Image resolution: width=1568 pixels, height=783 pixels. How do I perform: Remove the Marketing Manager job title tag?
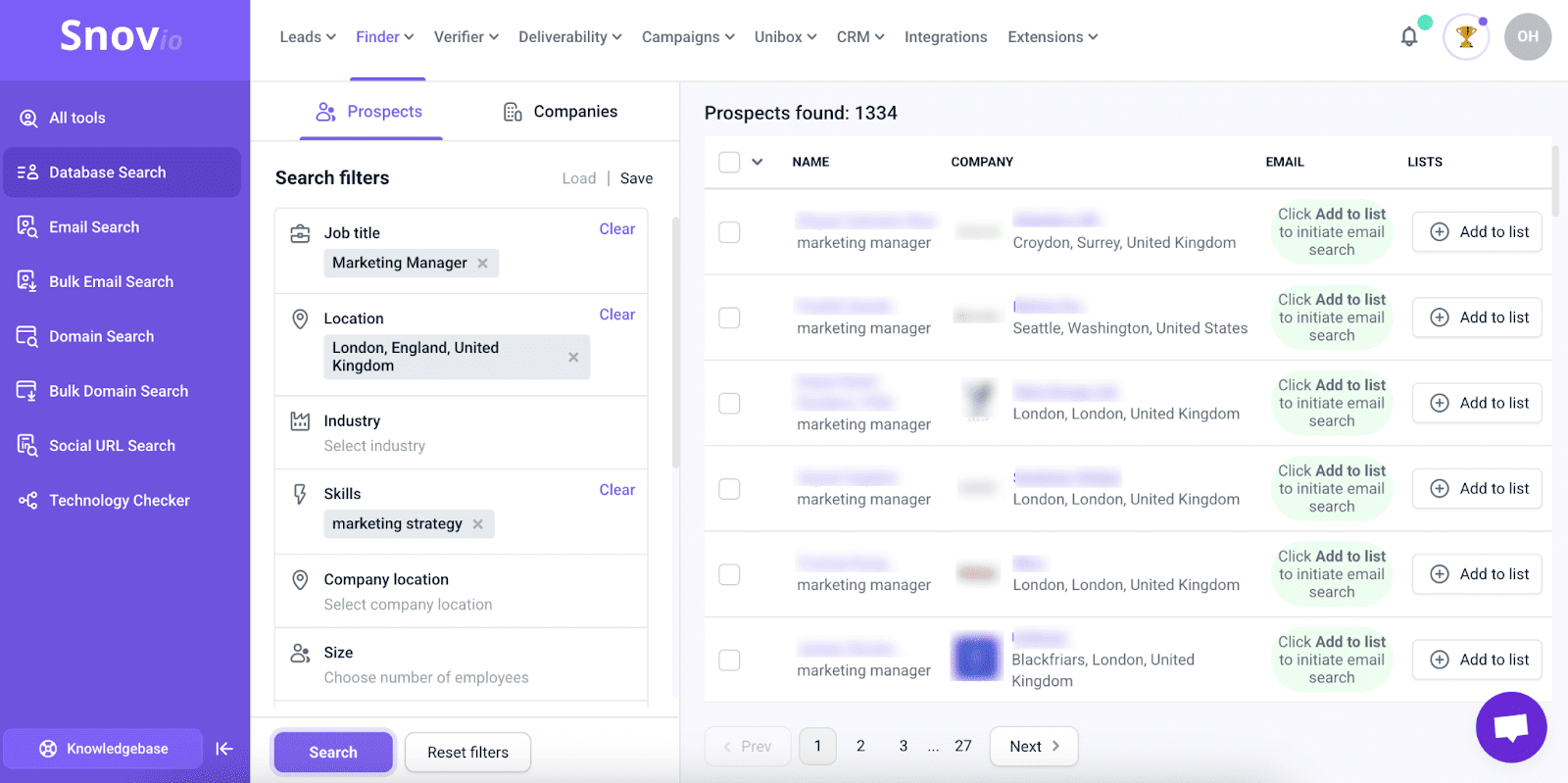tap(482, 264)
